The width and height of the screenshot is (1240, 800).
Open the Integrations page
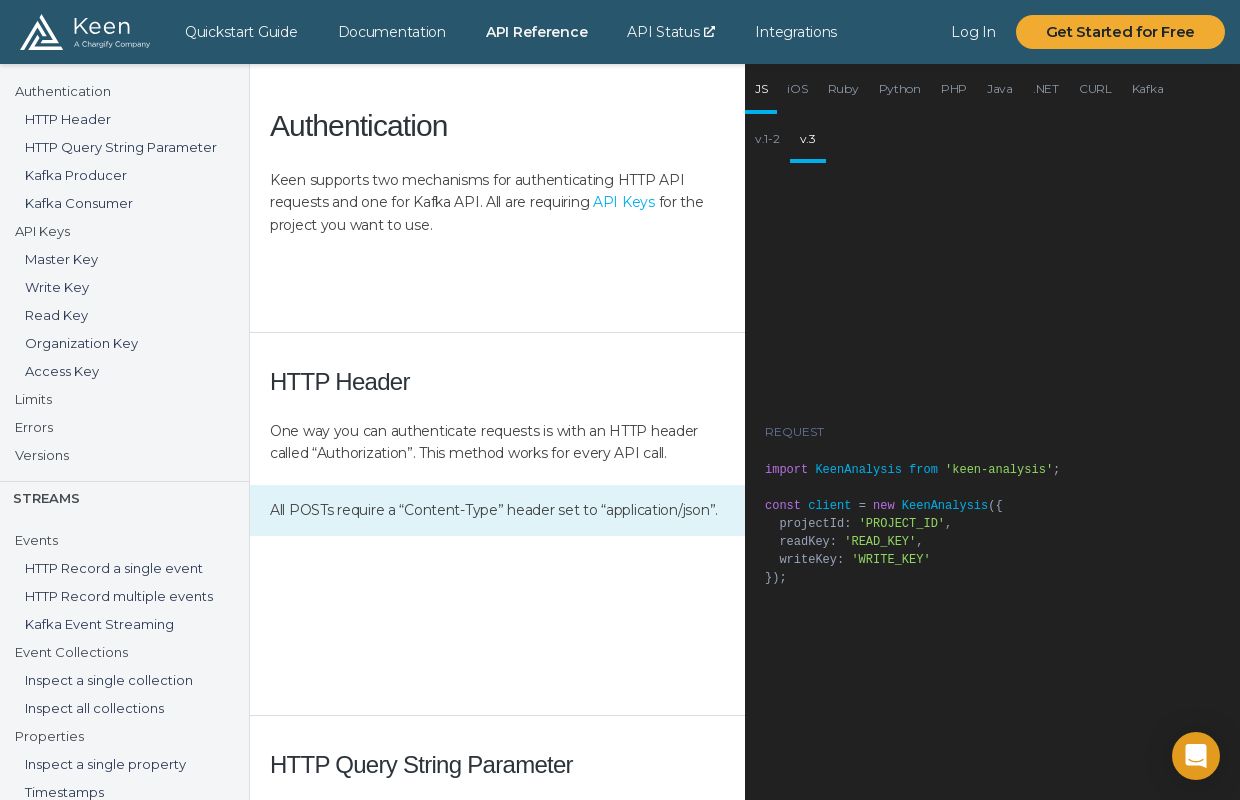click(x=796, y=32)
